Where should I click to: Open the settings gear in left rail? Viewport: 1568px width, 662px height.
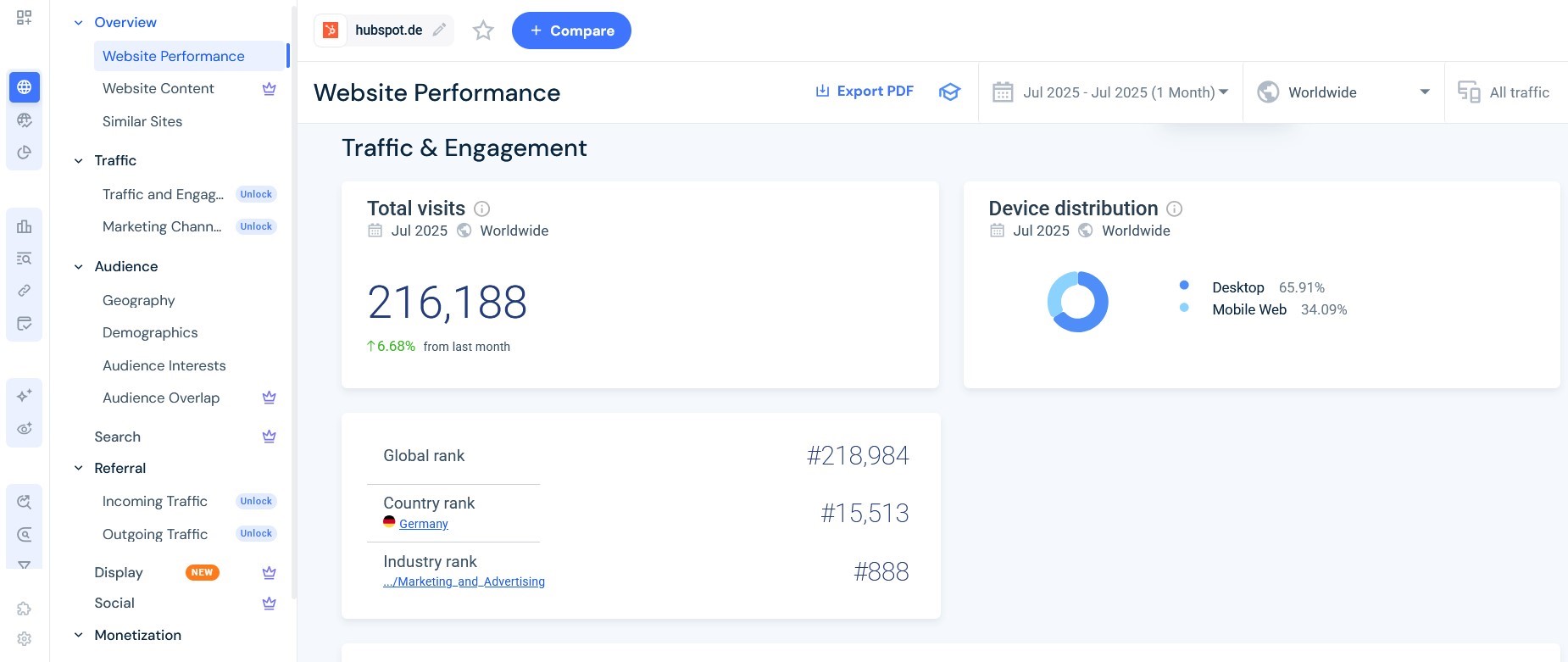(25, 638)
